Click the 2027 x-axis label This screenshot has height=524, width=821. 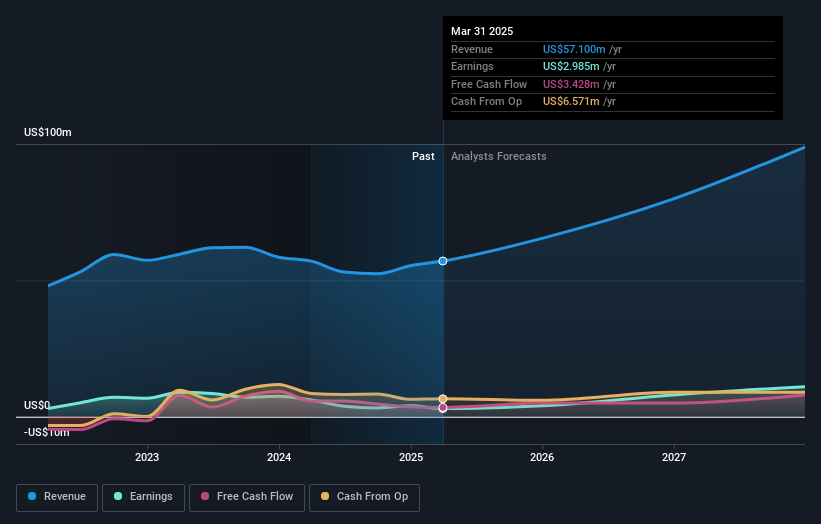pos(674,458)
